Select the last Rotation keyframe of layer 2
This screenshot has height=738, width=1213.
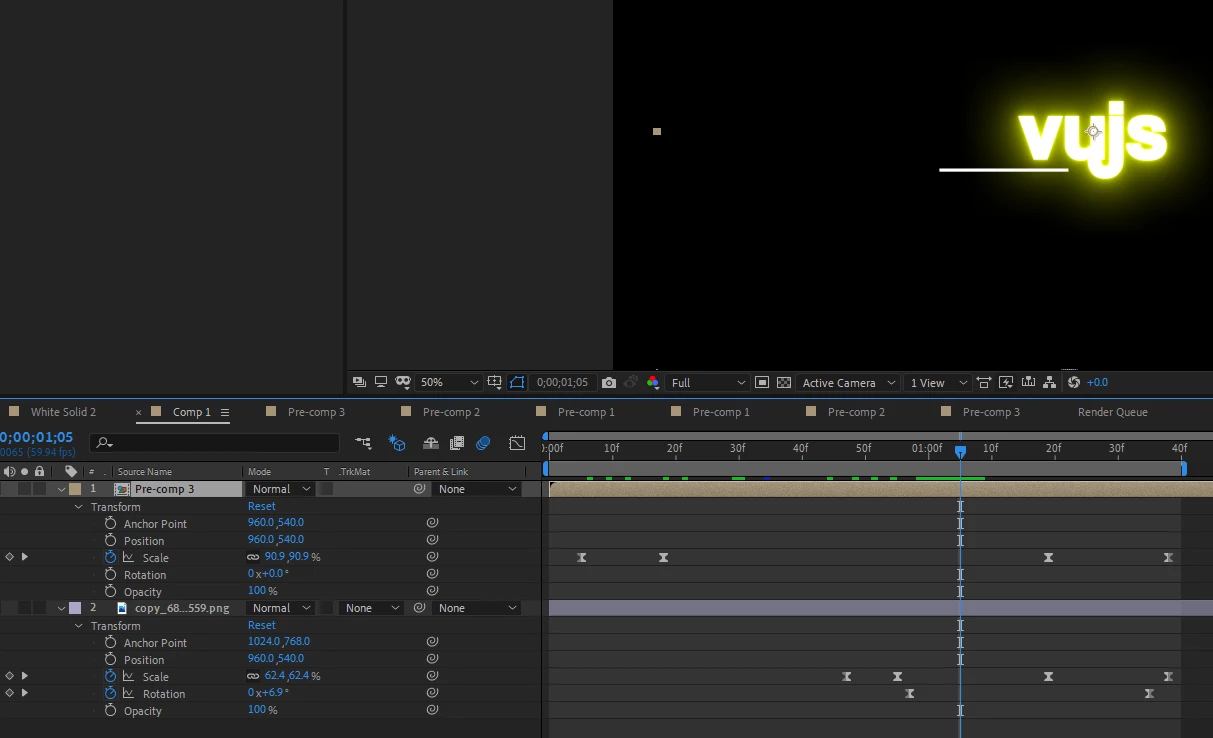tap(1149, 693)
